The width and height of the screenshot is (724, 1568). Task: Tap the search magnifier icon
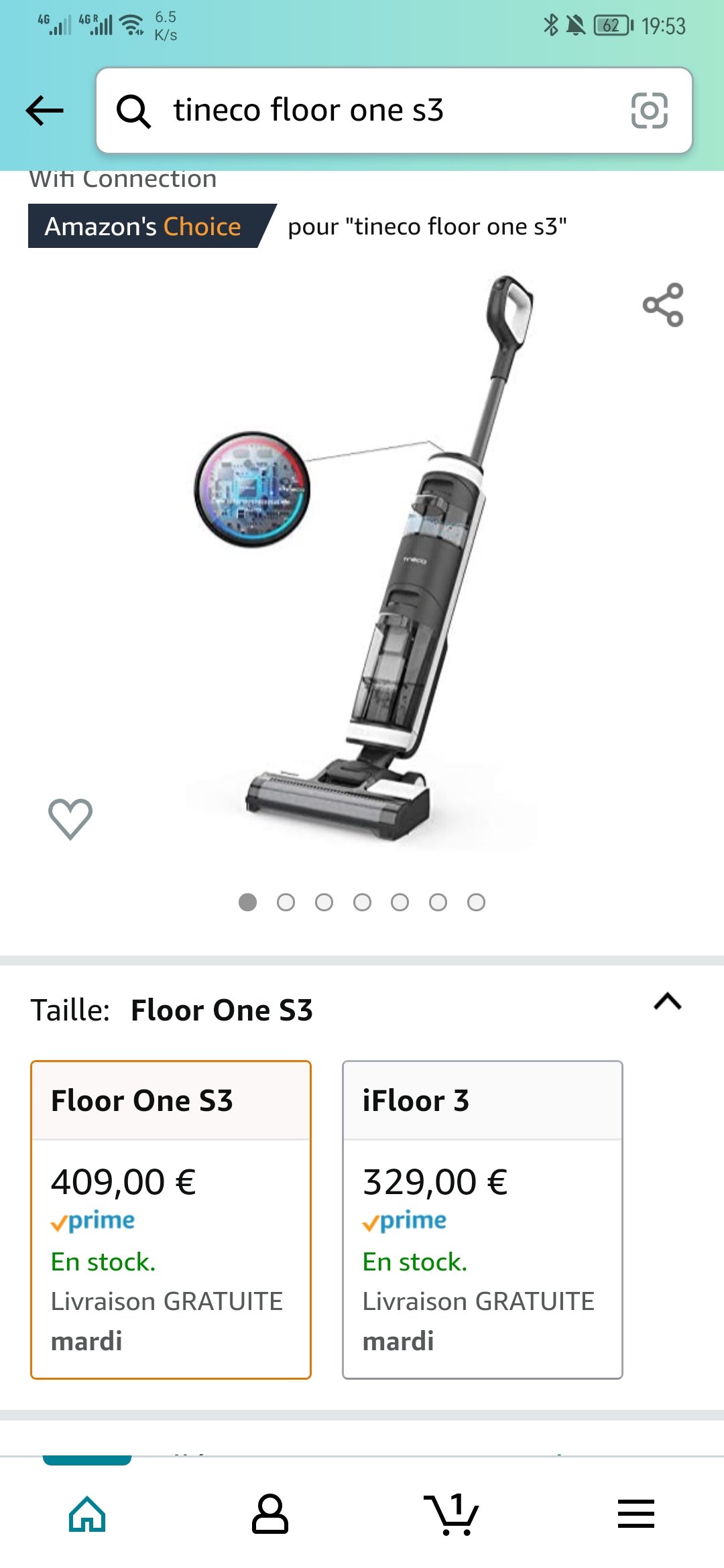click(133, 111)
